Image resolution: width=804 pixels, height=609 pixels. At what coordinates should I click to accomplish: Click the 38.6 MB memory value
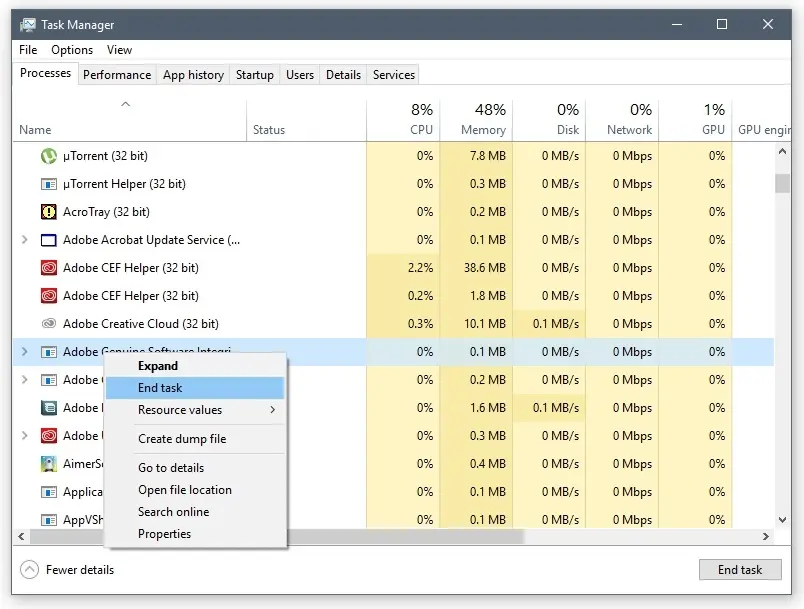coord(485,268)
